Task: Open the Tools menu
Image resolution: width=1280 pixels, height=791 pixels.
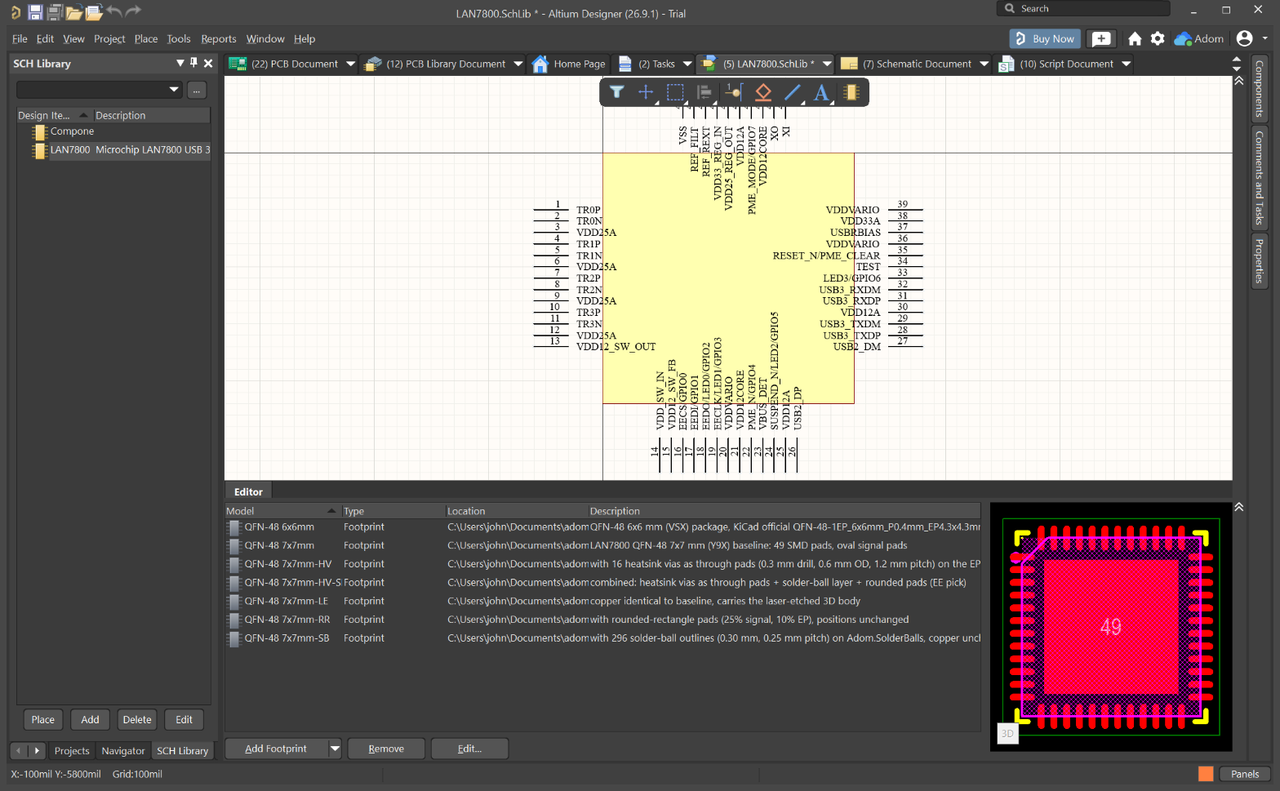Action: (x=179, y=39)
